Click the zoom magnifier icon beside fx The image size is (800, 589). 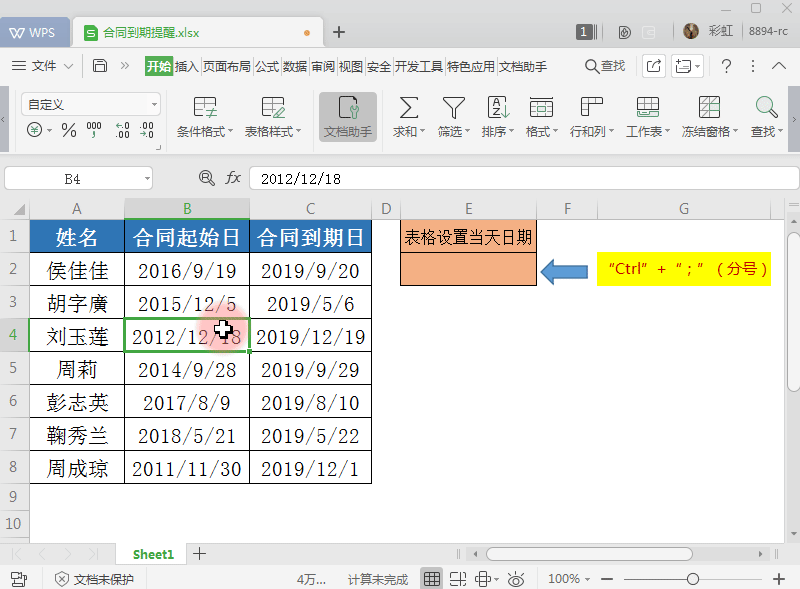(207, 178)
